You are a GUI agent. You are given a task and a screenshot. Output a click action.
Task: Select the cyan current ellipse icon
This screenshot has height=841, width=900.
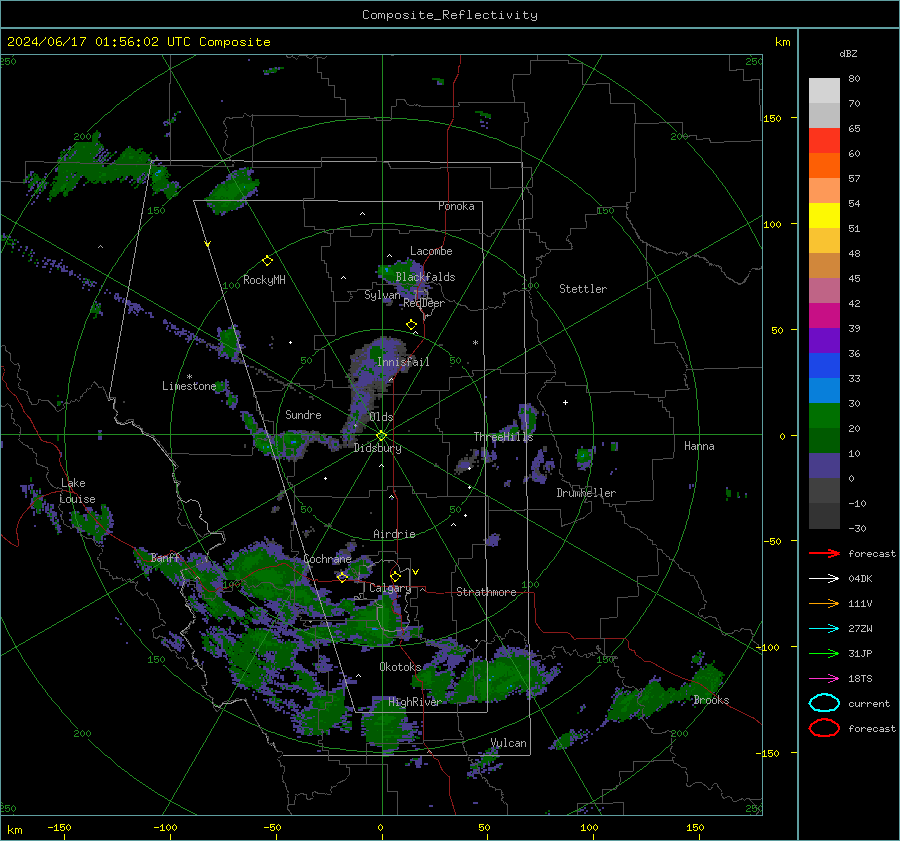coord(824,703)
